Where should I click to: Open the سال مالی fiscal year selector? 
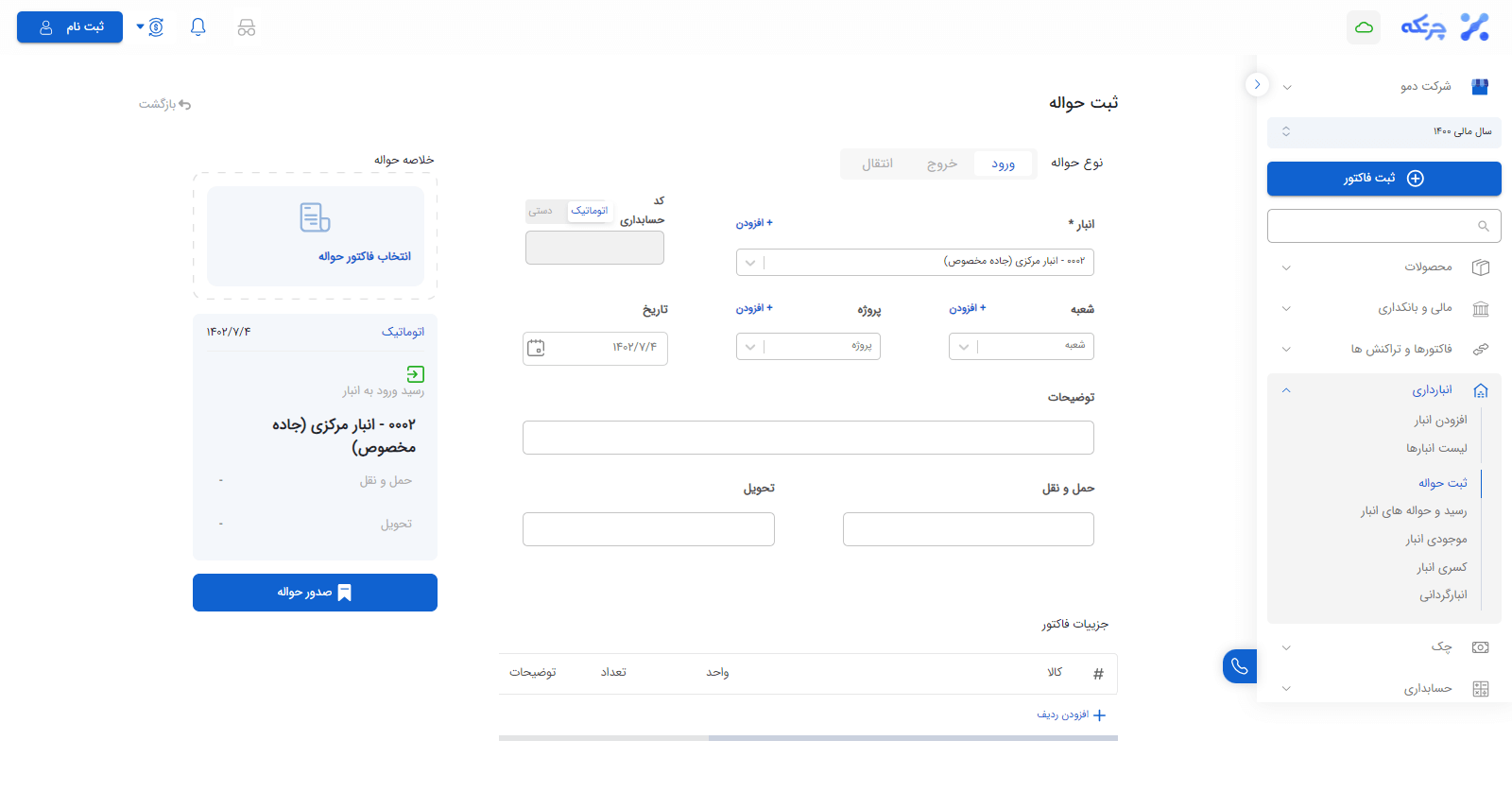click(x=1384, y=131)
